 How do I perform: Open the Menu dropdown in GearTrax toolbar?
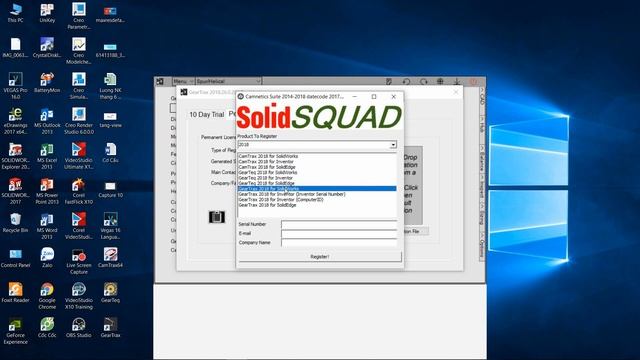[183, 81]
